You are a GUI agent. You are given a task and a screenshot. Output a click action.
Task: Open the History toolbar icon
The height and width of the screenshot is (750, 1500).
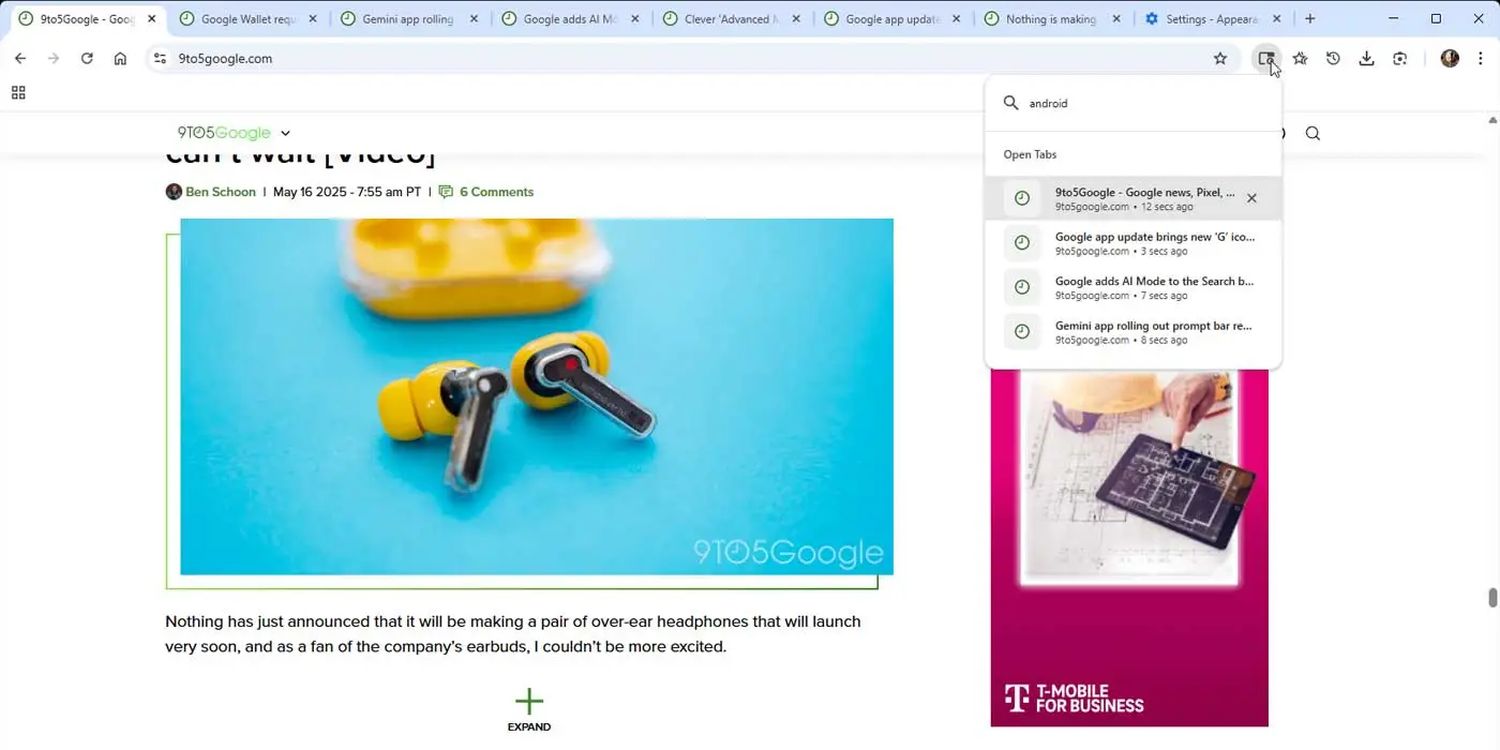pyautogui.click(x=1333, y=59)
